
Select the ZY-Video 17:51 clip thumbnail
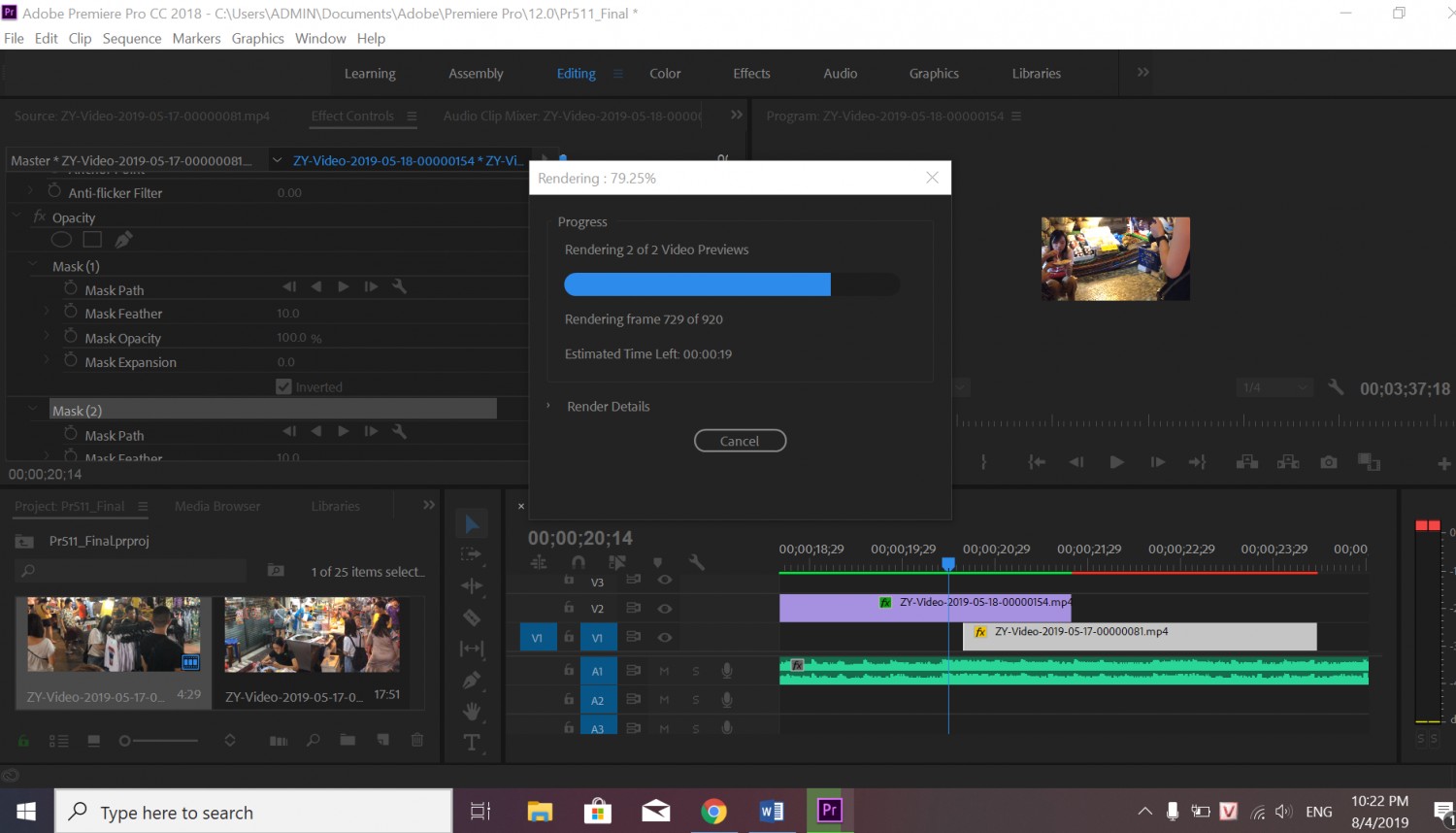[312, 635]
